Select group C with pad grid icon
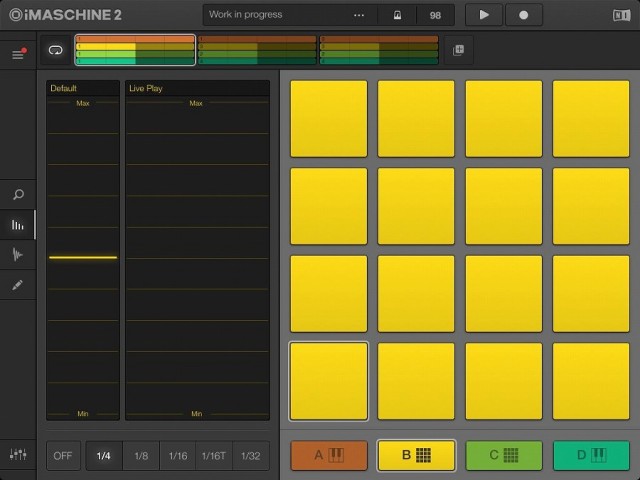This screenshot has height=480, width=640. [x=504, y=455]
